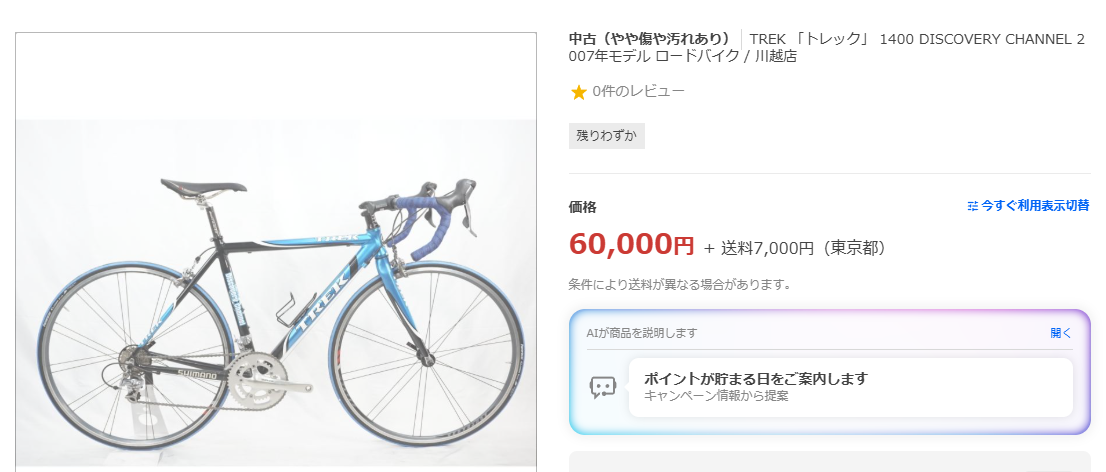Click the 60,000円 price

(x=631, y=244)
